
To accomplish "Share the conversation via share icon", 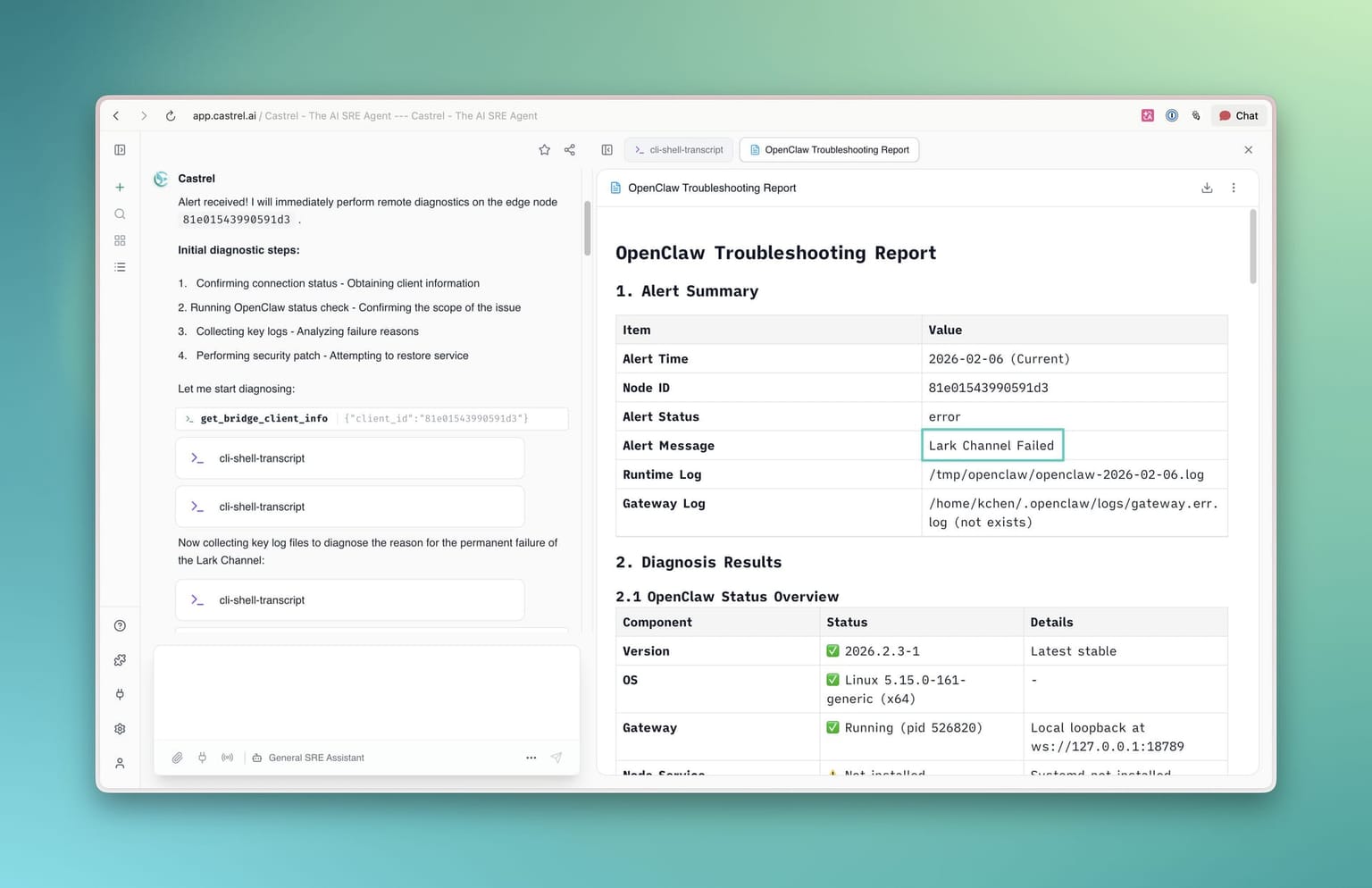I will [570, 150].
